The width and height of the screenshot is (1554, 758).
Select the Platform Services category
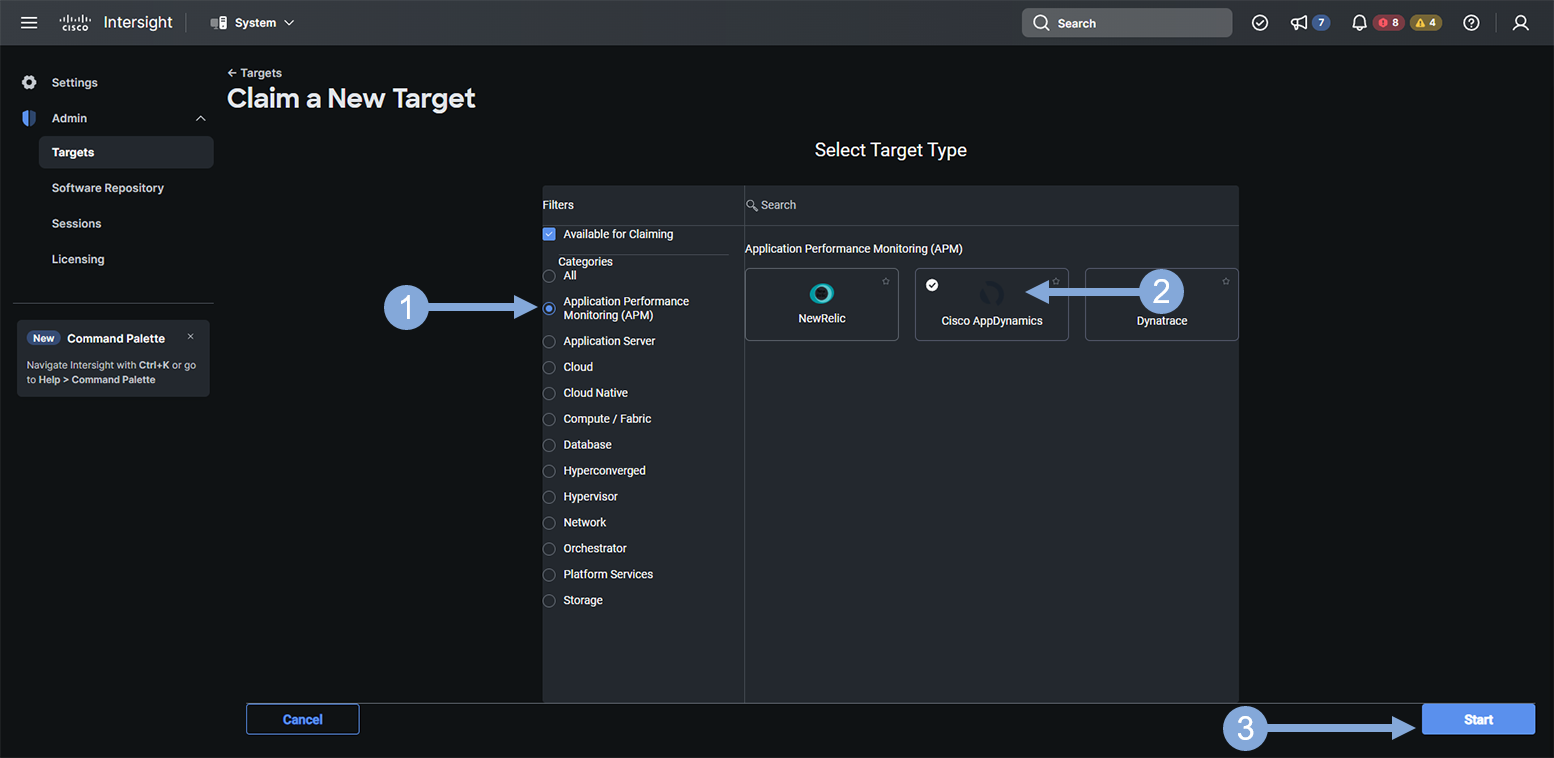pyautogui.click(x=549, y=576)
